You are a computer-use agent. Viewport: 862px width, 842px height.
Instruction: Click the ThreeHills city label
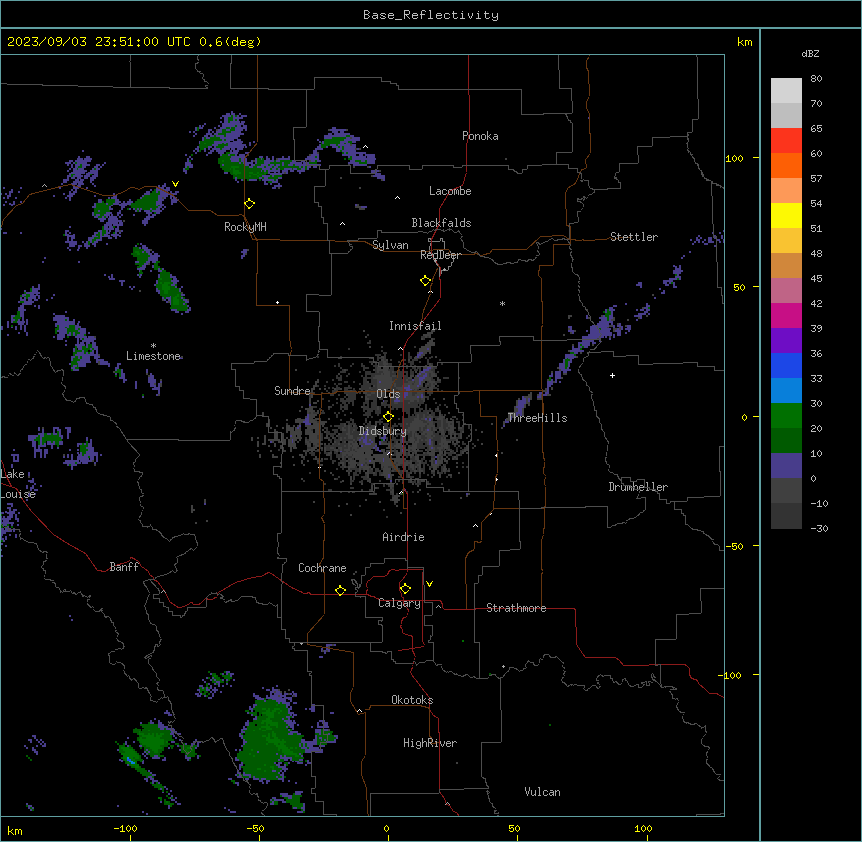point(537,418)
